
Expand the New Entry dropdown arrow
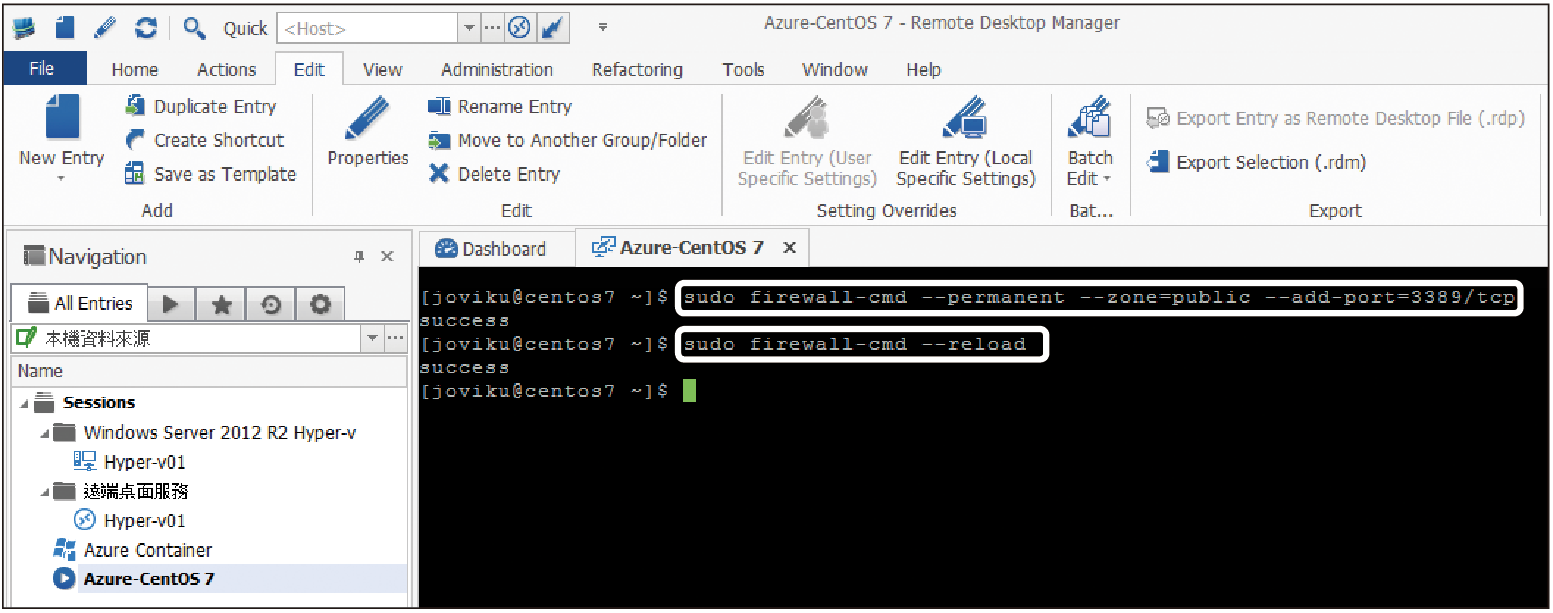[61, 179]
